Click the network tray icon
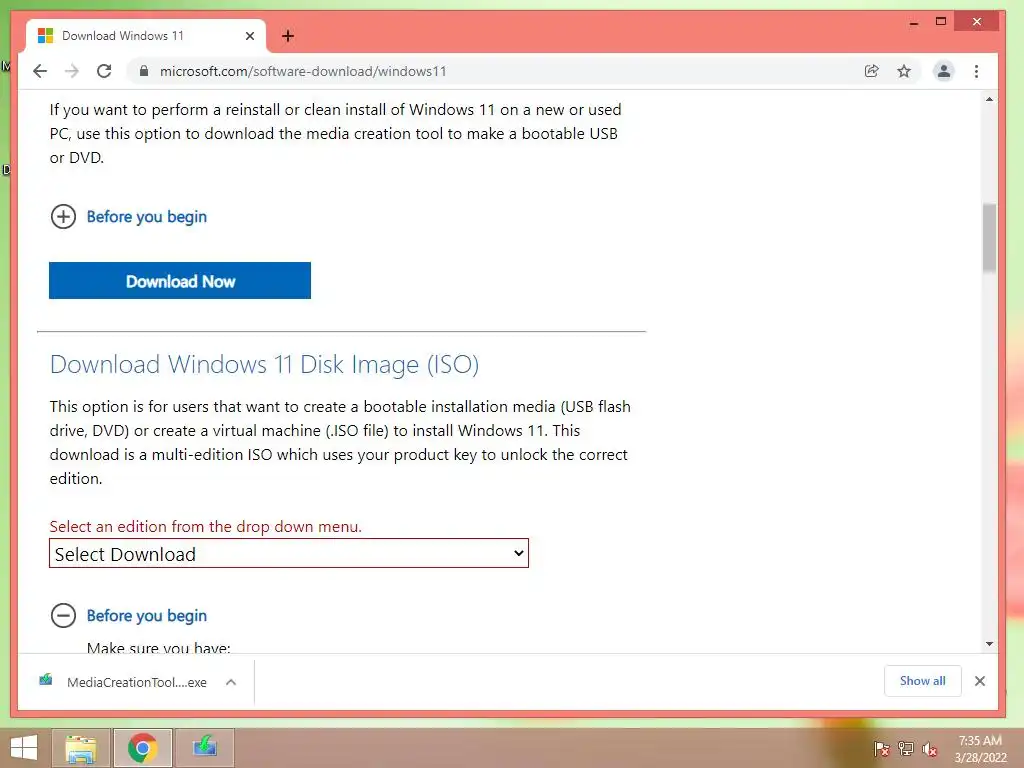This screenshot has height=768, width=1024. coord(906,749)
